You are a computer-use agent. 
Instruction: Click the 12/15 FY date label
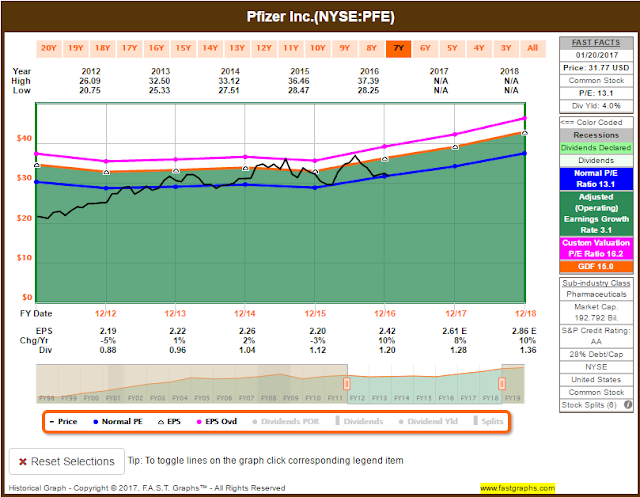(315, 313)
